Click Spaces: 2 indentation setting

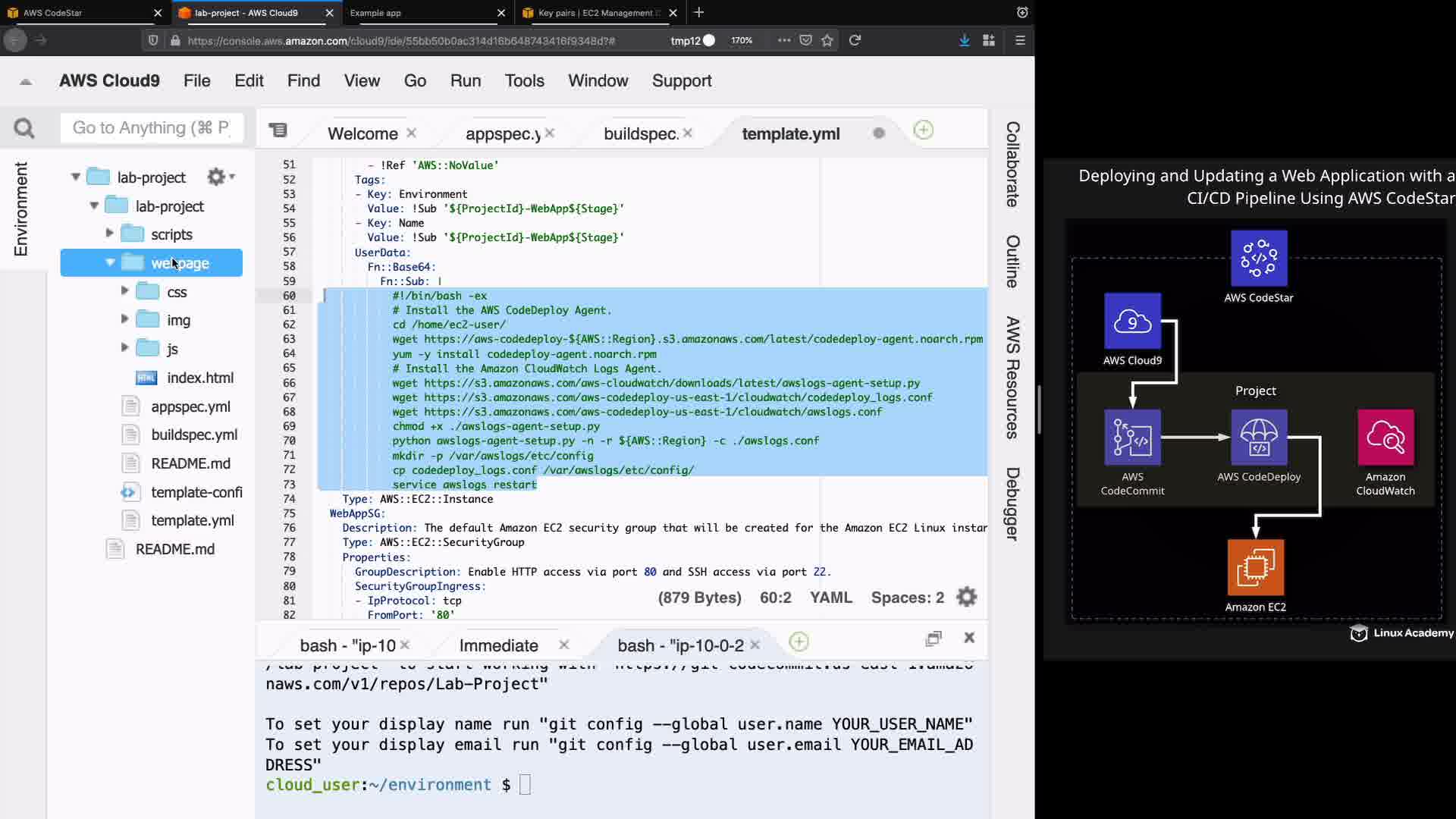pos(907,598)
